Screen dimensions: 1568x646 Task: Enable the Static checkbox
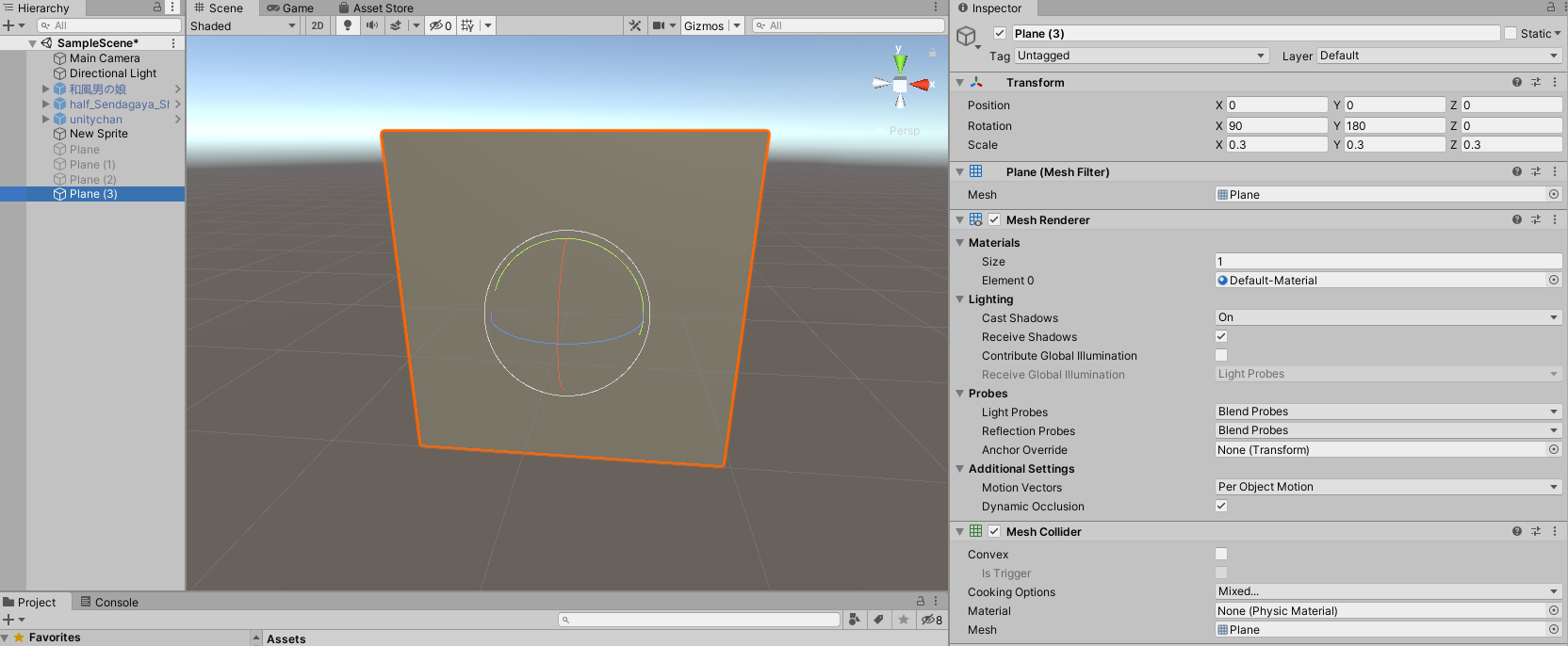pos(1511,33)
